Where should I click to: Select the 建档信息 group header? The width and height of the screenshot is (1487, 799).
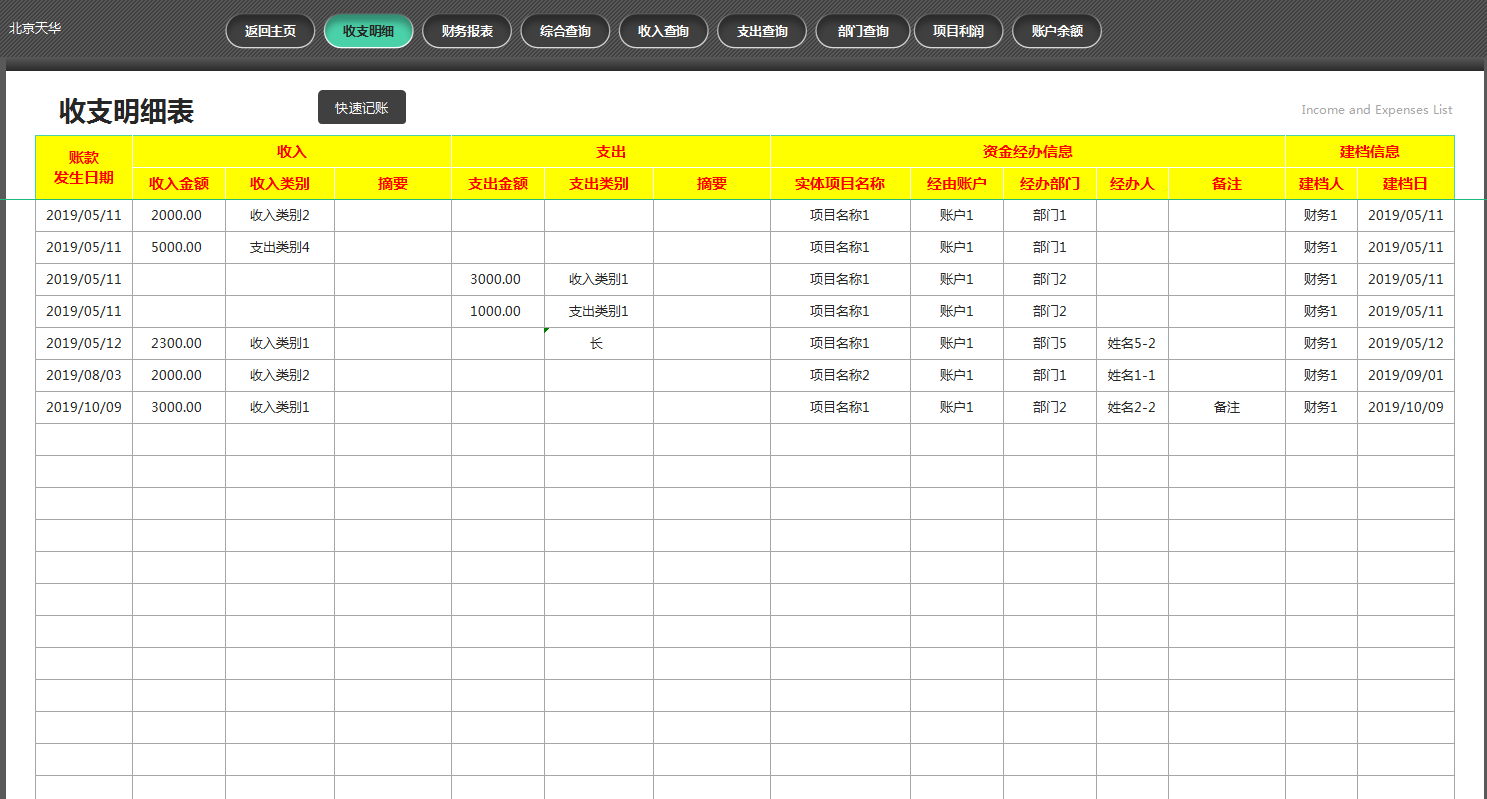pyautogui.click(x=1370, y=152)
